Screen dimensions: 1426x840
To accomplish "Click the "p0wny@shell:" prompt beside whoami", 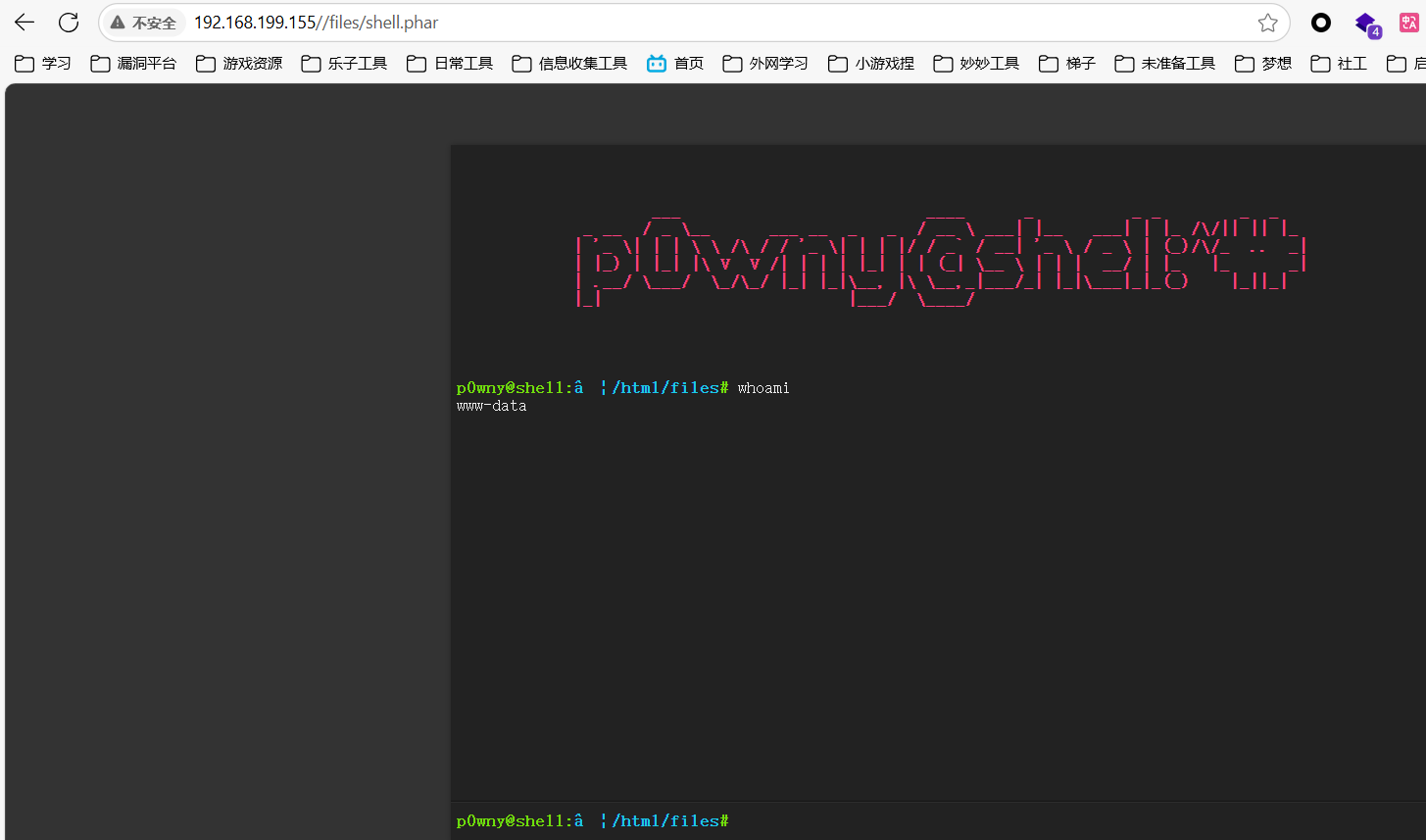I will [x=515, y=388].
